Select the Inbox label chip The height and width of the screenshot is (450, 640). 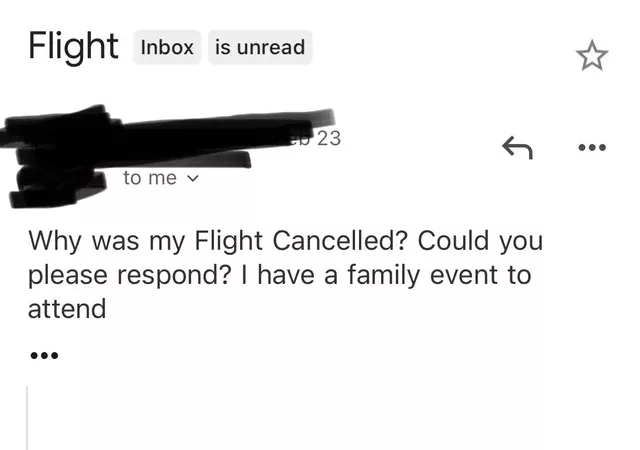[x=167, y=47]
